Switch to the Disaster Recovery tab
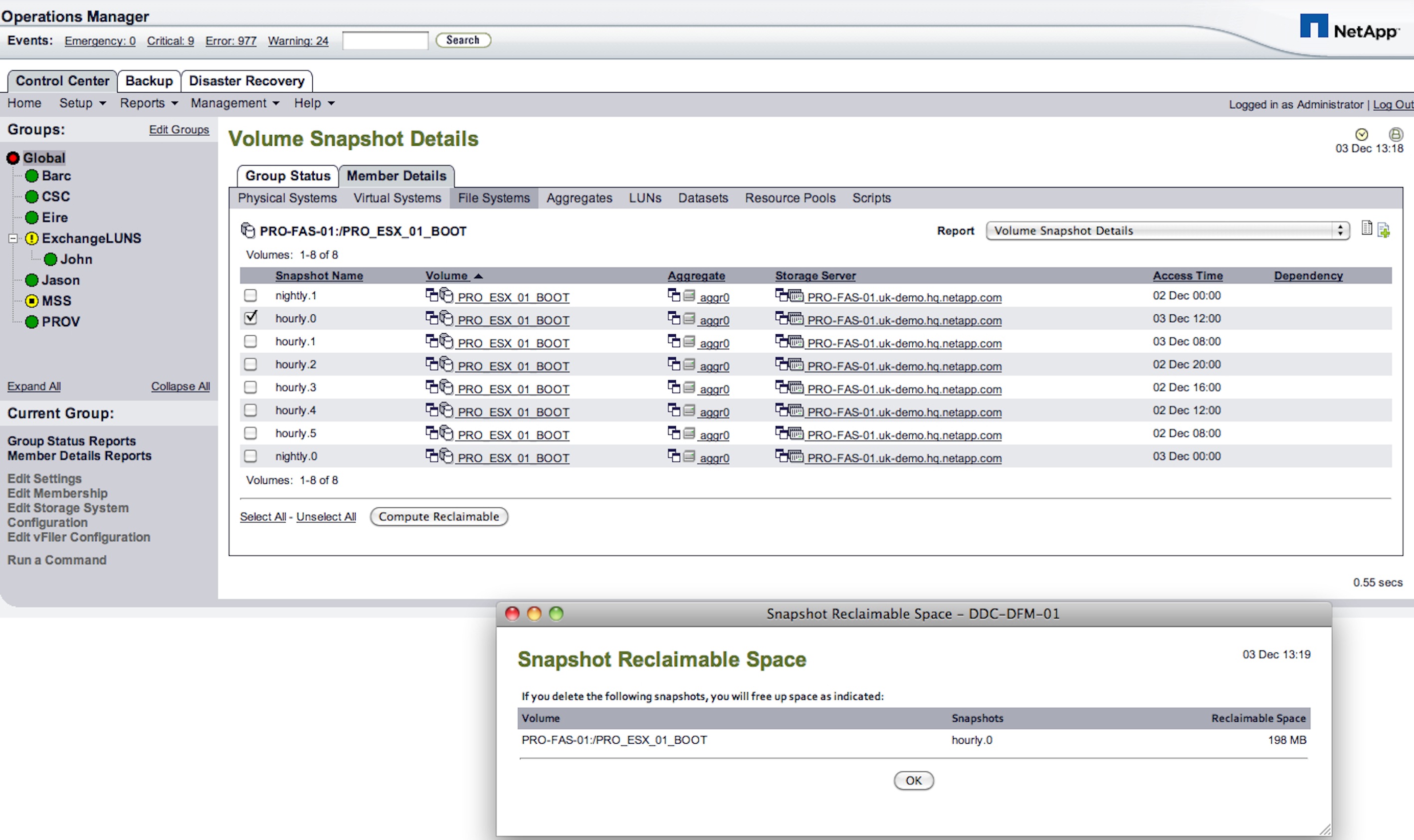The image size is (1414, 840). pos(247,81)
